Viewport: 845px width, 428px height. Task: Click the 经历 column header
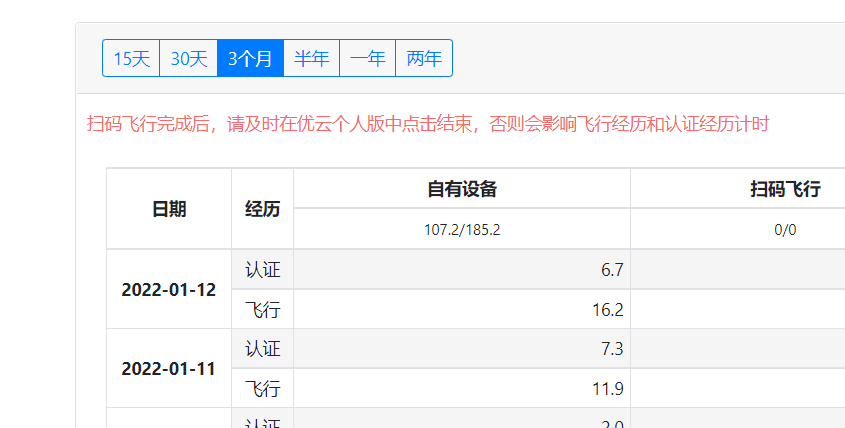(262, 209)
